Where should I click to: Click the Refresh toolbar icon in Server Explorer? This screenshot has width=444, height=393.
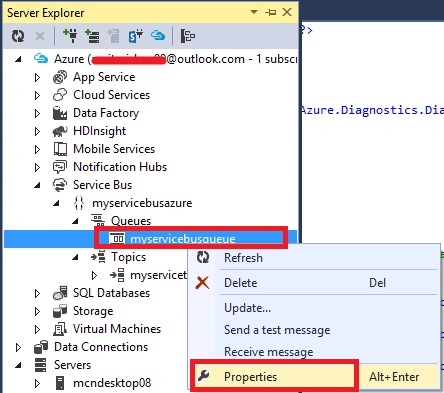click(18, 36)
